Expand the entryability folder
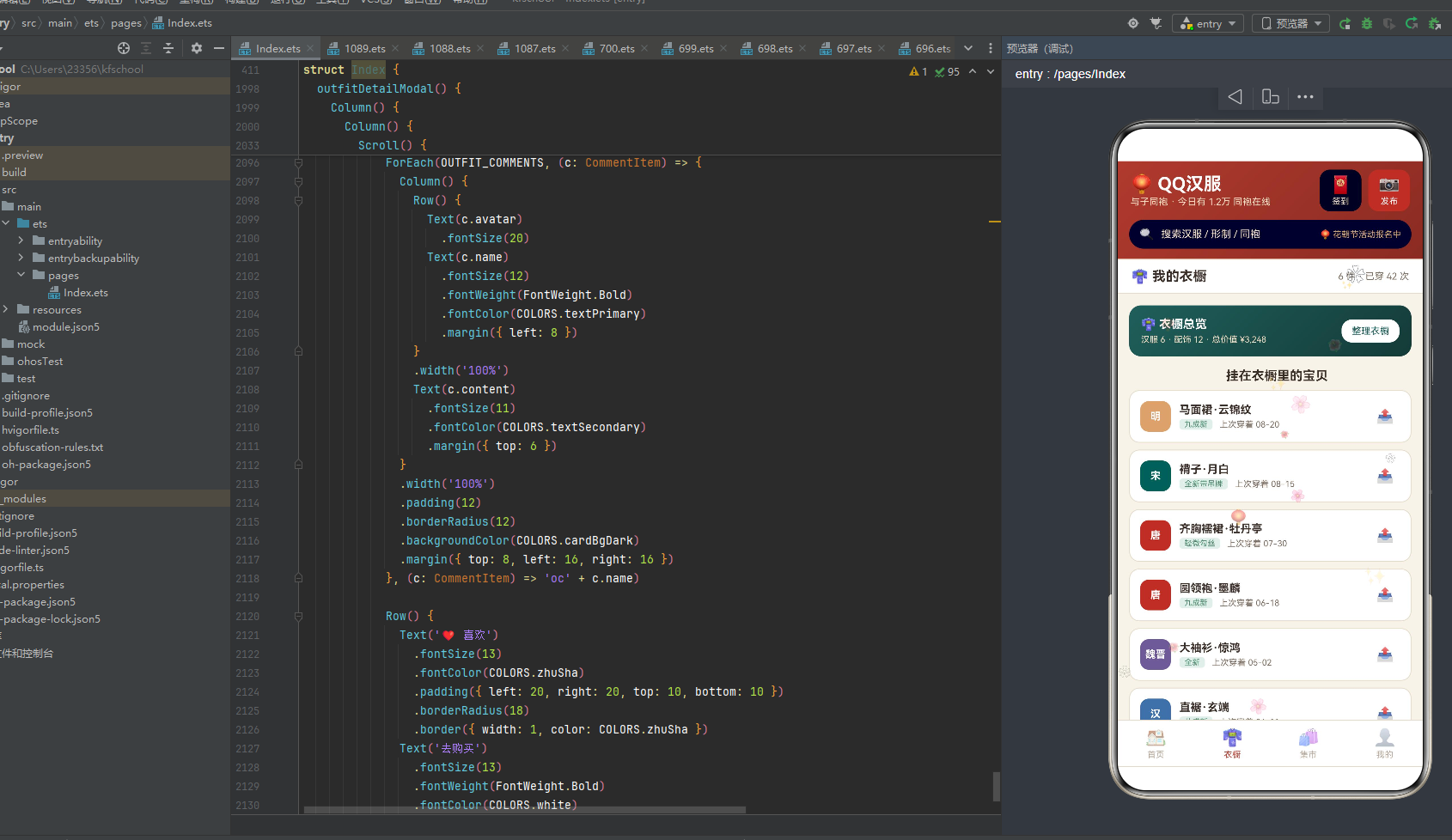 tap(21, 240)
